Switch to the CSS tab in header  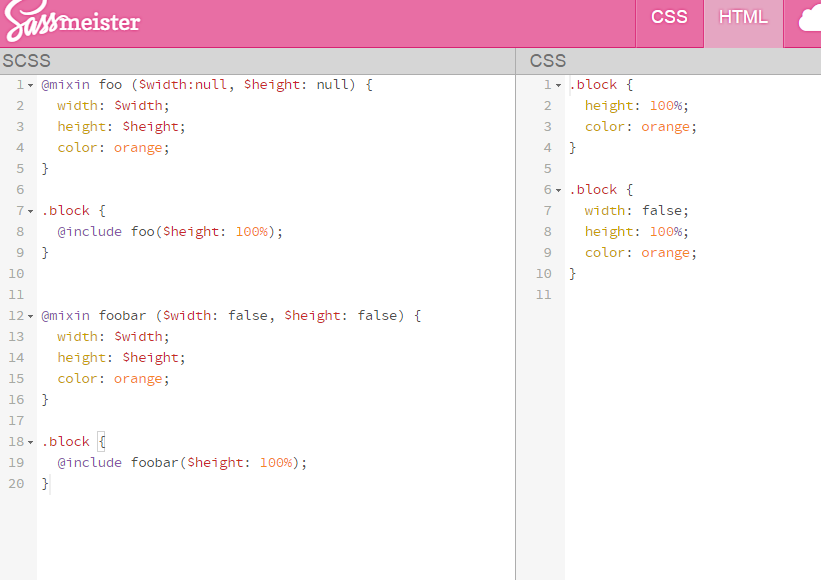coord(669,17)
